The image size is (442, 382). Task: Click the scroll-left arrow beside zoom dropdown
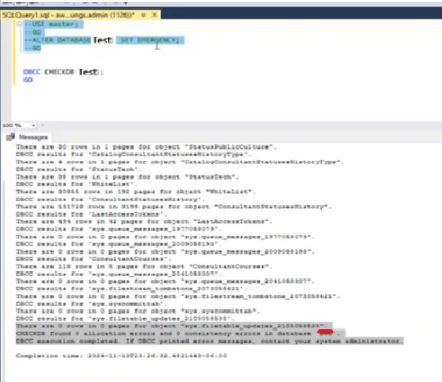pyautogui.click(x=42, y=125)
